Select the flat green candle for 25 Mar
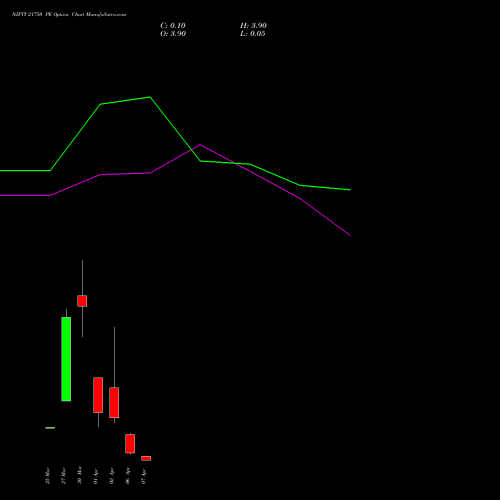The image size is (500, 500). tap(50, 428)
